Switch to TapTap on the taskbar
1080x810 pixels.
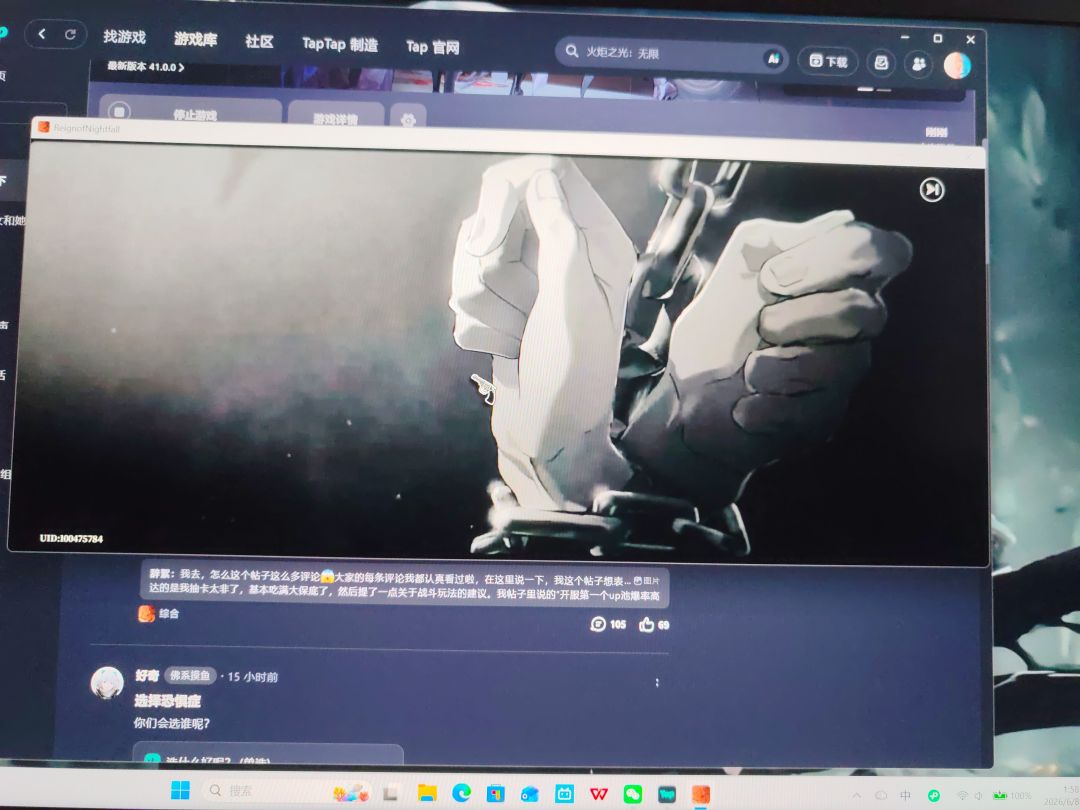point(667,794)
